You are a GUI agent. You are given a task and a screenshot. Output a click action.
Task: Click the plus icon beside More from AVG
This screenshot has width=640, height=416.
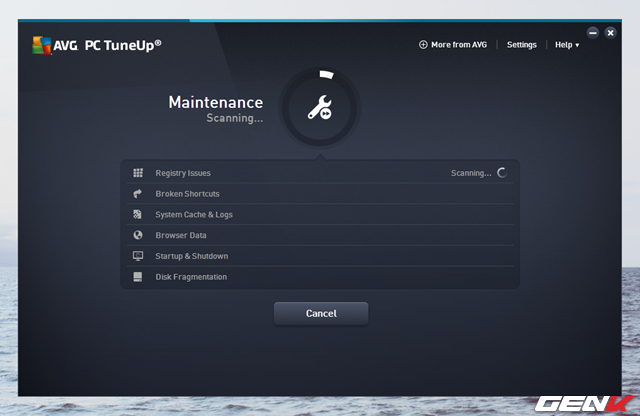pos(423,45)
